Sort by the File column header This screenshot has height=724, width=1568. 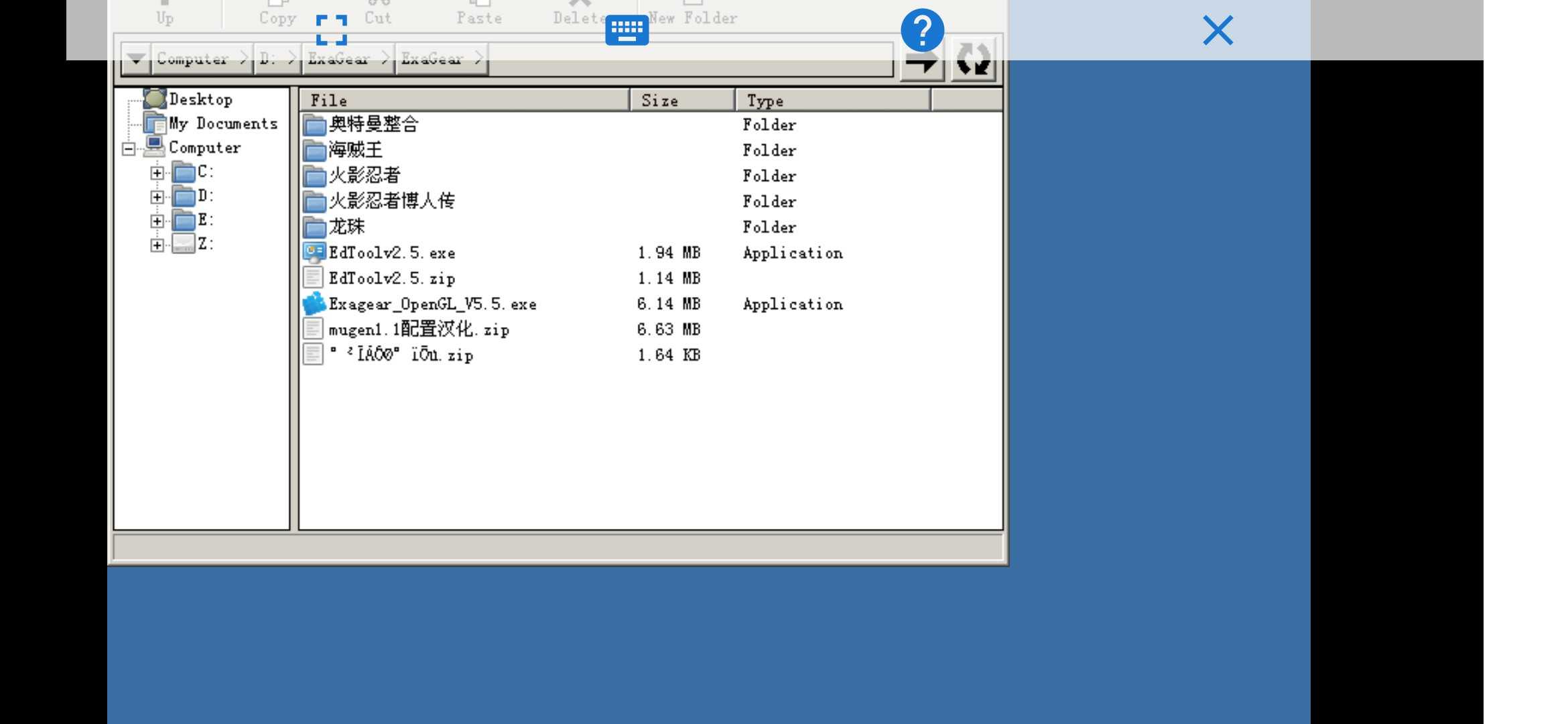coord(464,101)
